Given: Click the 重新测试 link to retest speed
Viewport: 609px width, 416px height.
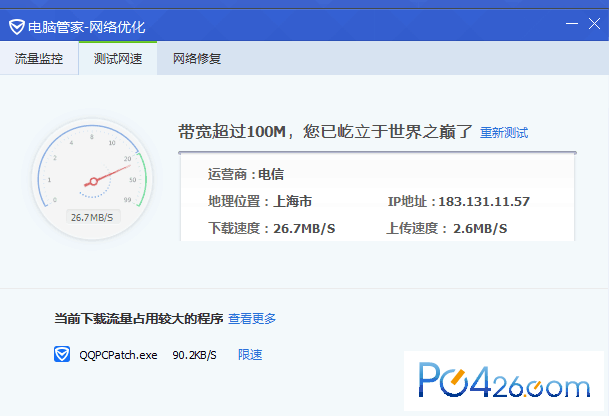Looking at the screenshot, I should [x=504, y=132].
